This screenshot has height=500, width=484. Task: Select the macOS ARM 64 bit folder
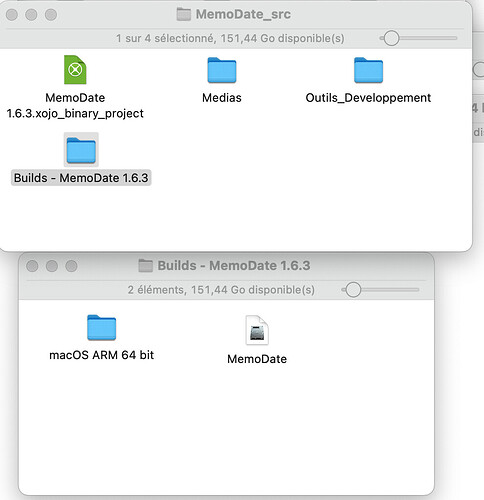coord(102,327)
